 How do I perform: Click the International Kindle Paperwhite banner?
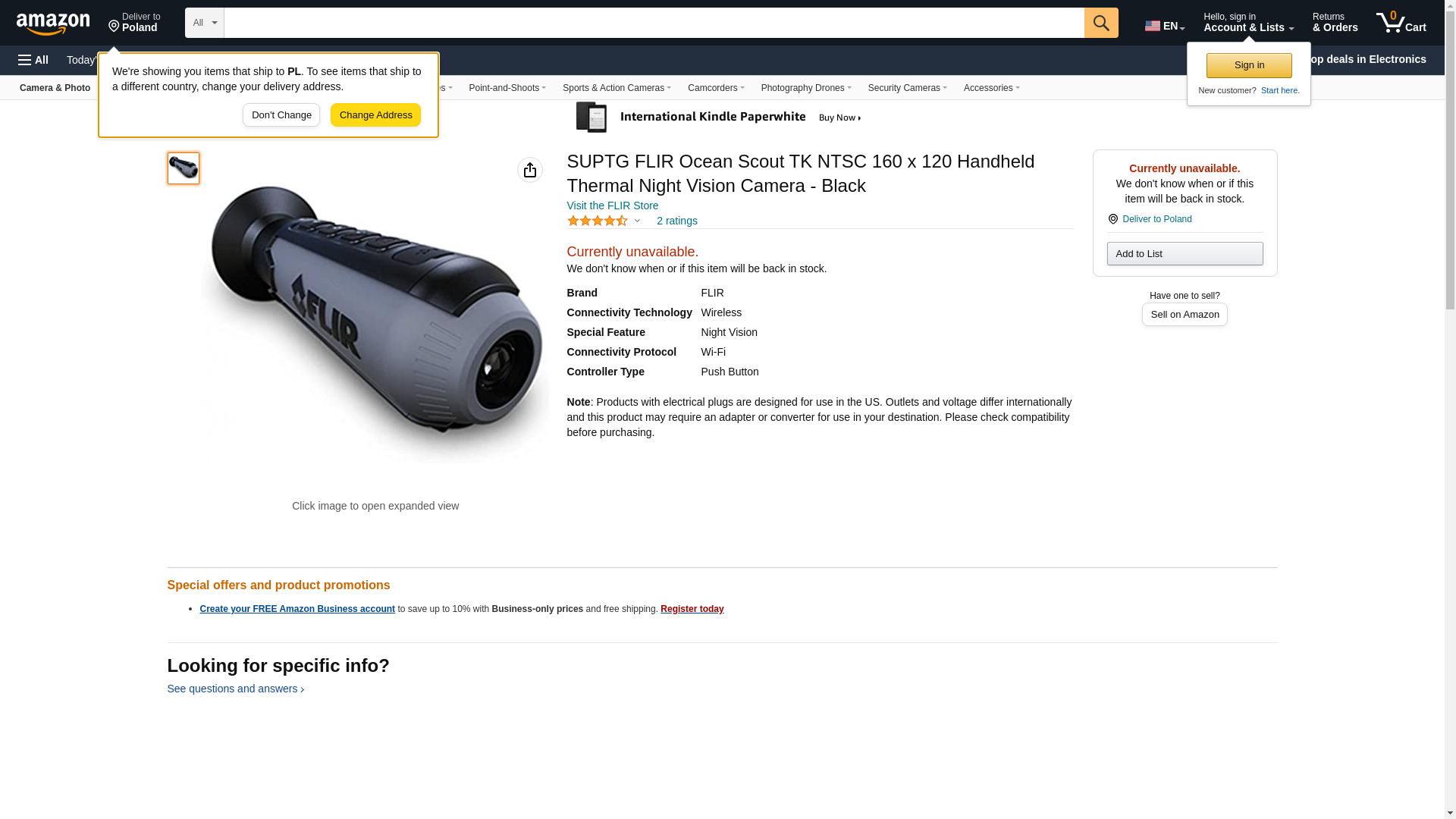click(719, 118)
